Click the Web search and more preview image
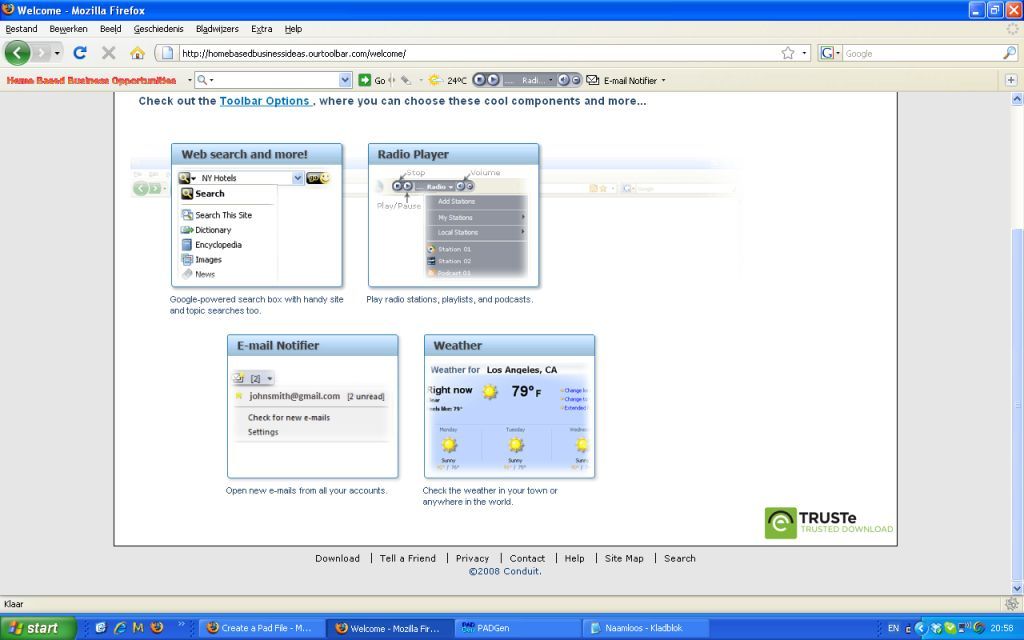This screenshot has height=640, width=1024. [257, 215]
